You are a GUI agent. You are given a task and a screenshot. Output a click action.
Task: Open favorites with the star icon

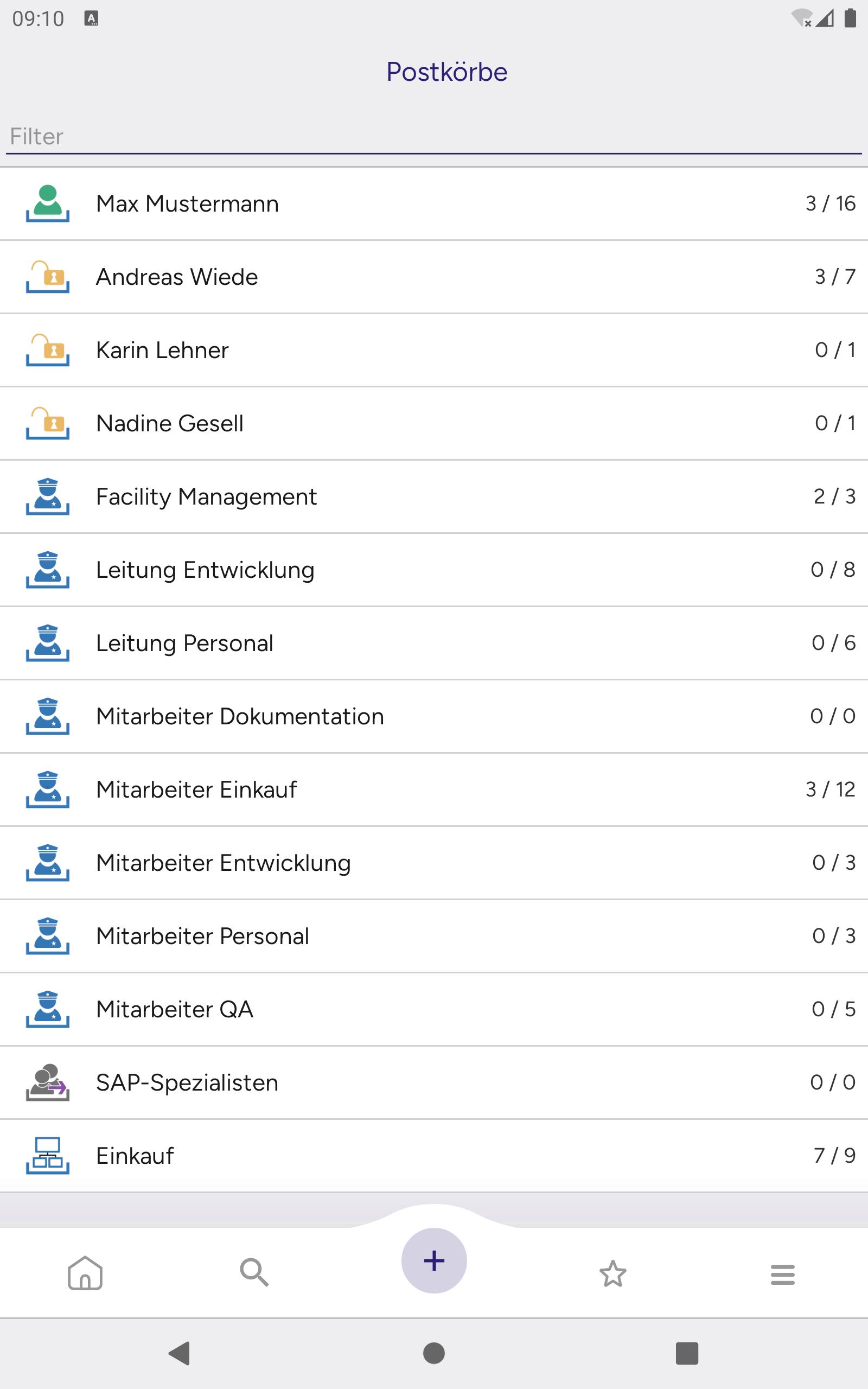point(612,1273)
